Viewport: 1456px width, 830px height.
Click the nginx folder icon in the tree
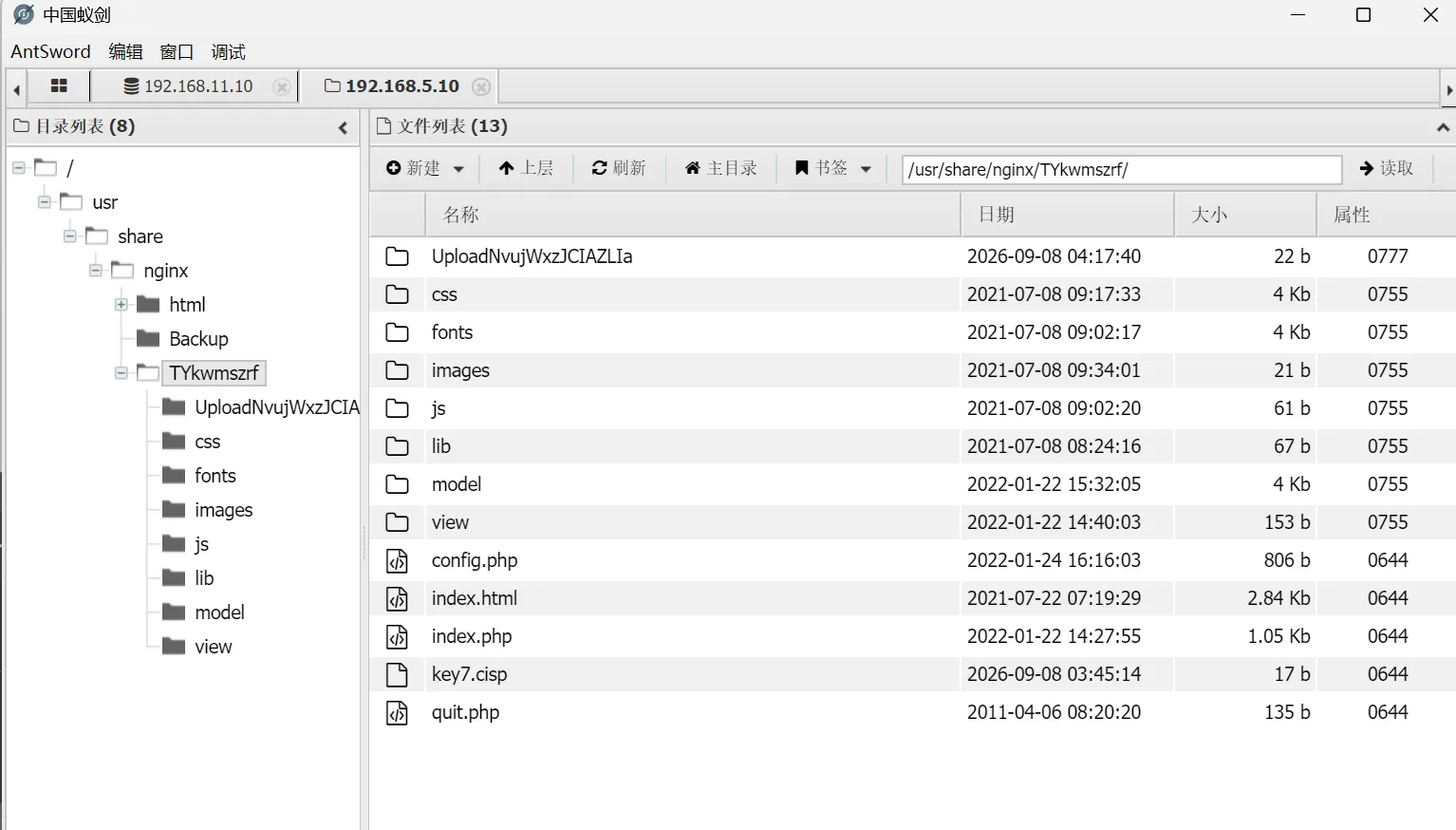click(x=122, y=271)
